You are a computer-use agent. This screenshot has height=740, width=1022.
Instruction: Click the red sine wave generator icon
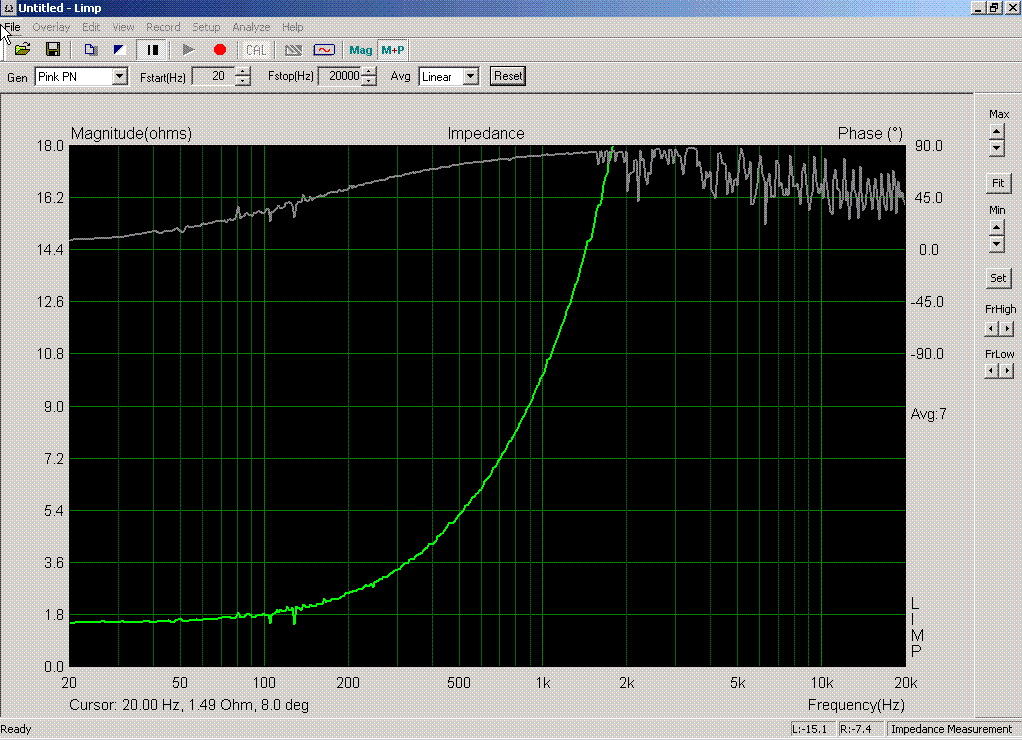pyautogui.click(x=324, y=50)
